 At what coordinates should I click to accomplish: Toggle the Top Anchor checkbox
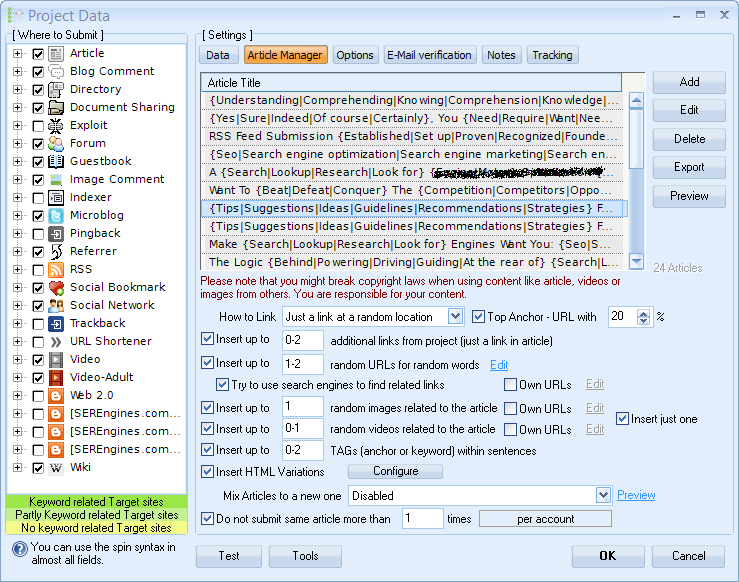point(479,317)
